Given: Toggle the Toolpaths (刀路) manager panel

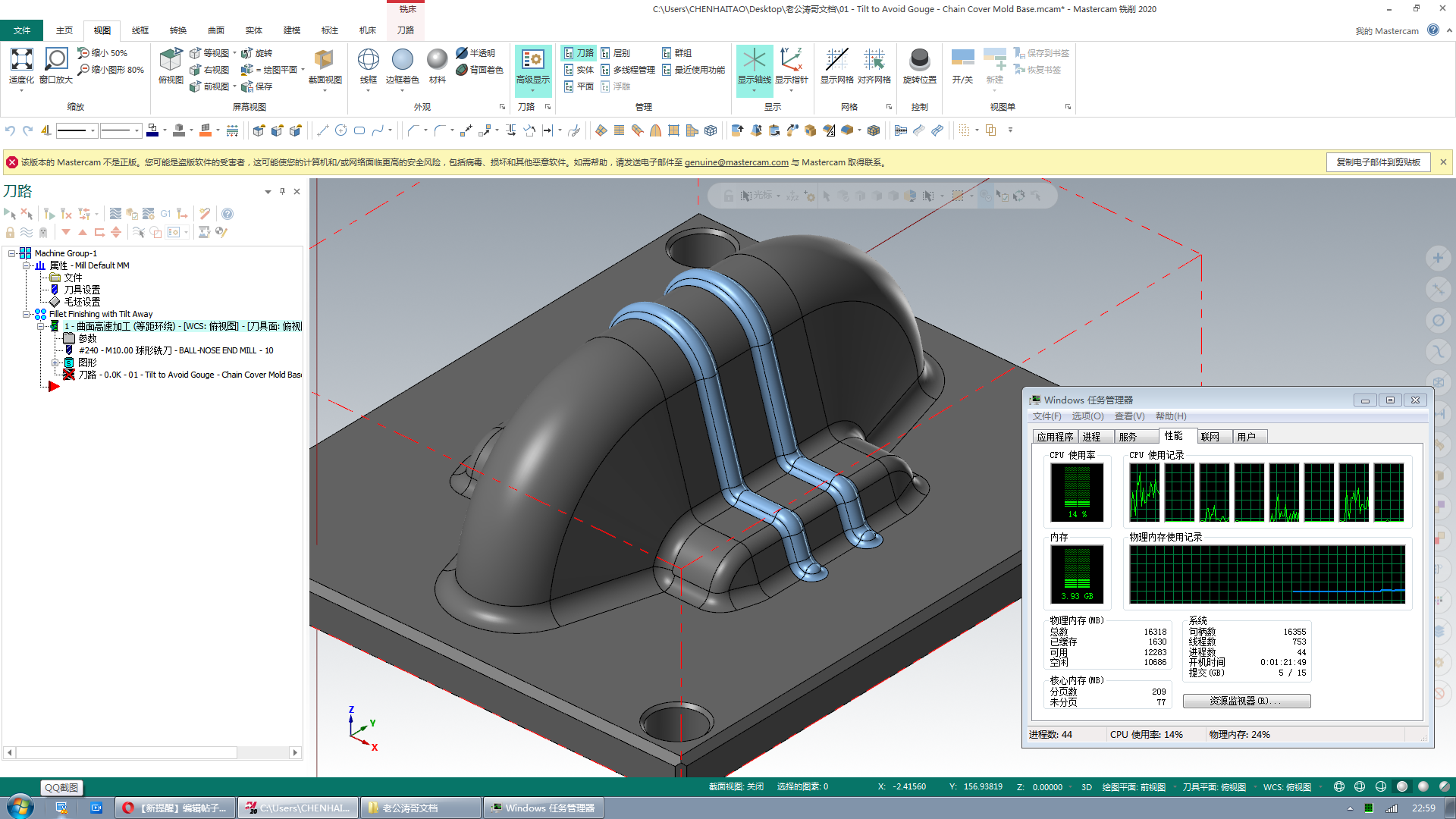Looking at the screenshot, I should [x=579, y=53].
